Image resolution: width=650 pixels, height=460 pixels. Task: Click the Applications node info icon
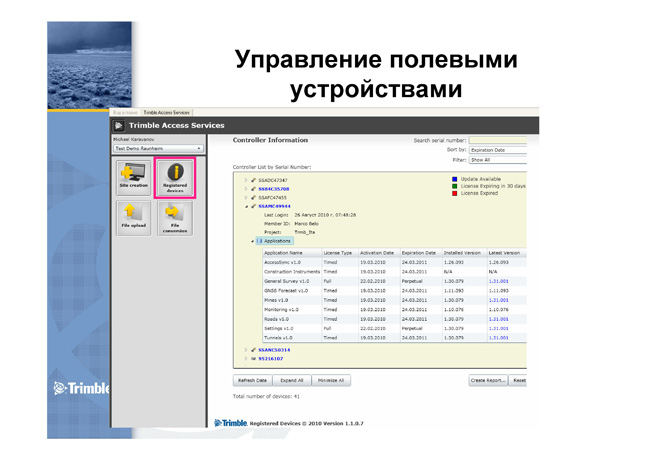click(x=260, y=241)
